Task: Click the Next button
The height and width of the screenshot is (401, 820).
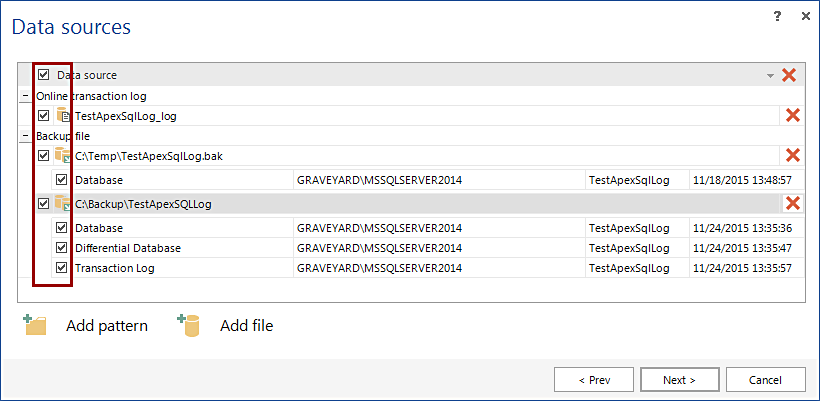Action: pyautogui.click(x=679, y=380)
